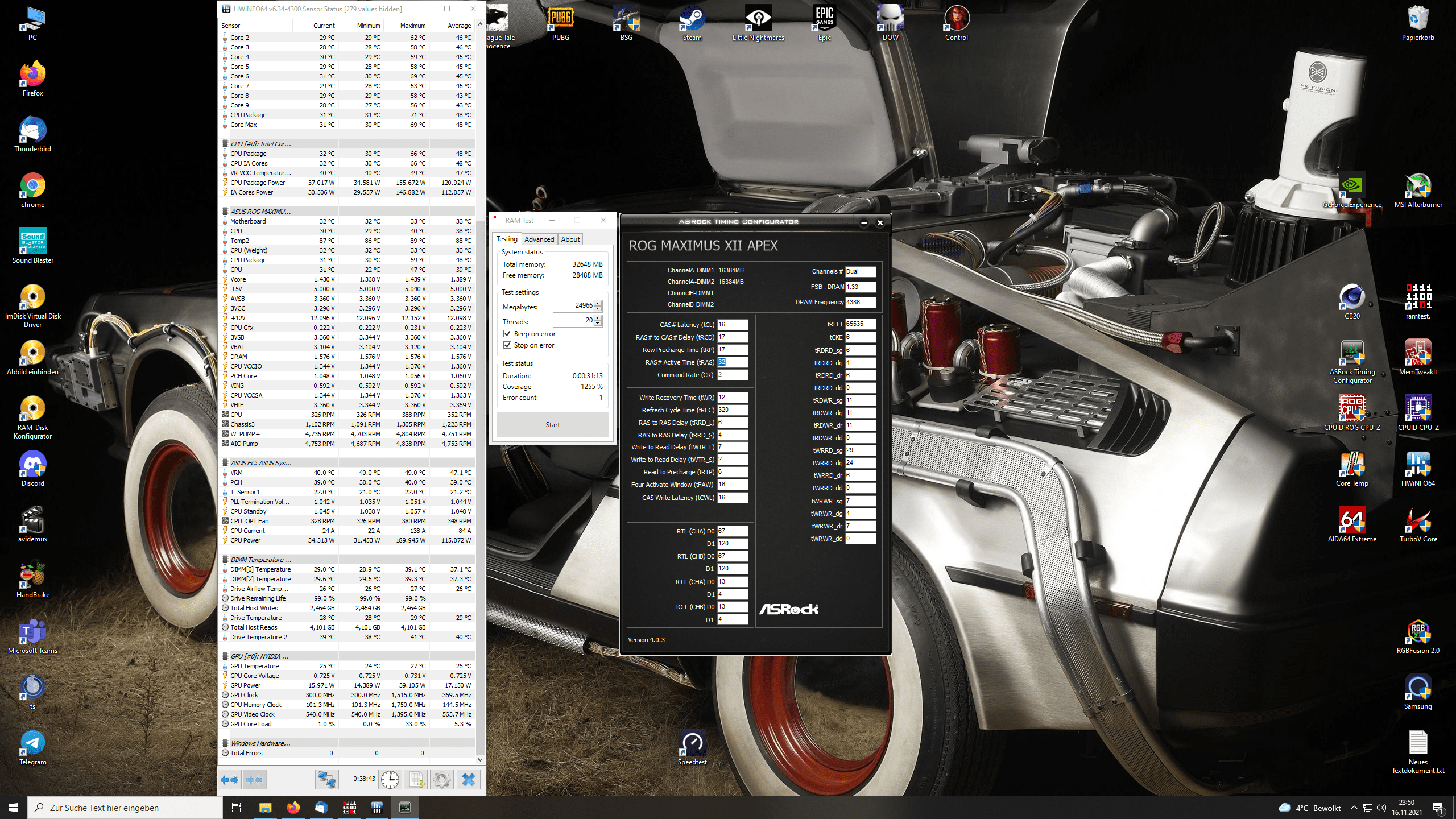Click HWiNFO expand columns arrows button

(x=230, y=779)
